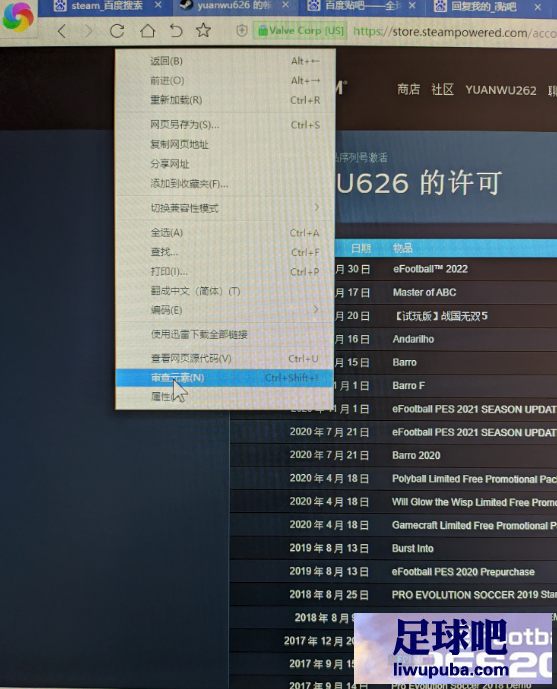
Task: Click the undo closed-tab arrow icon
Action: [x=176, y=30]
